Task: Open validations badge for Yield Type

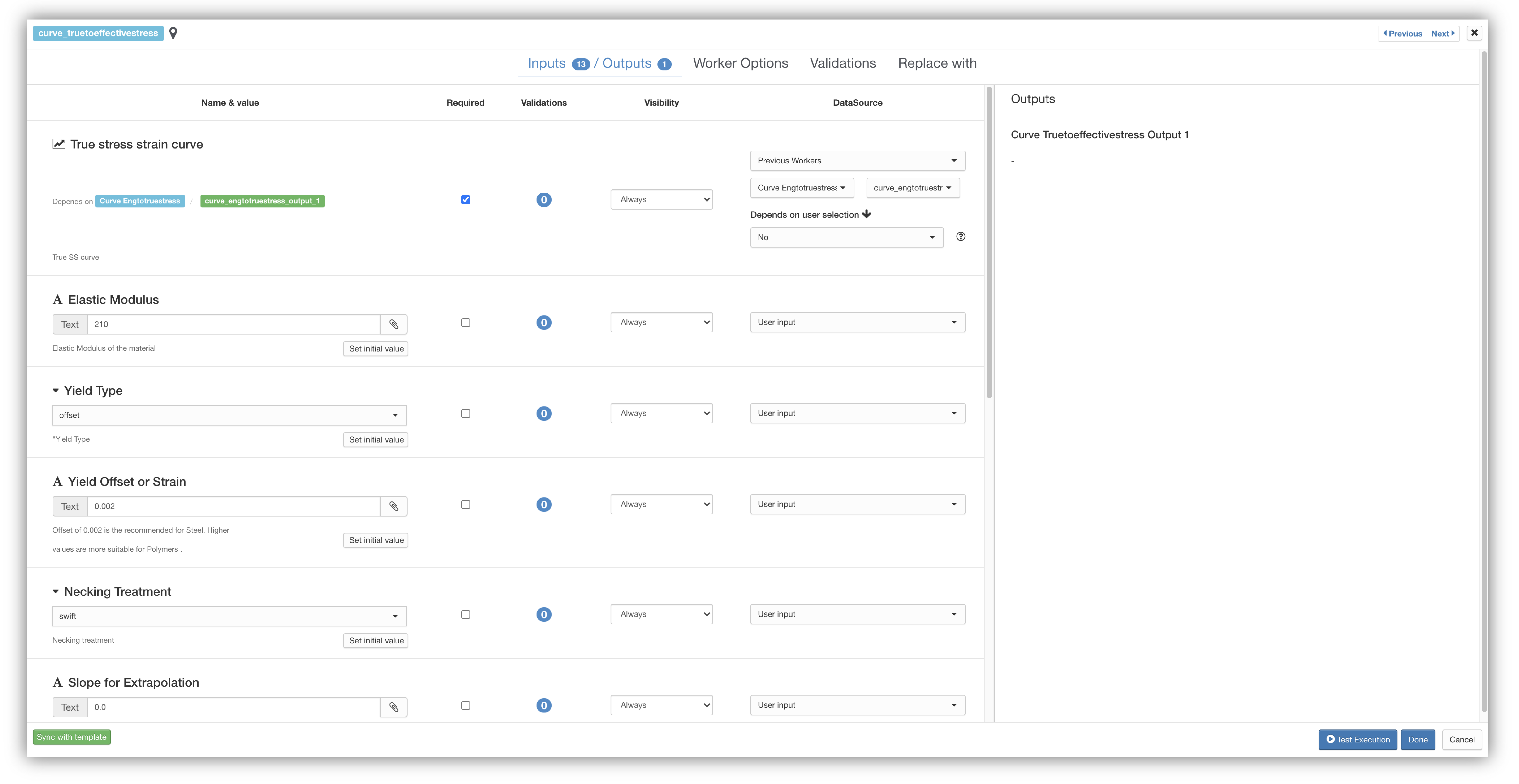Action: tap(544, 414)
